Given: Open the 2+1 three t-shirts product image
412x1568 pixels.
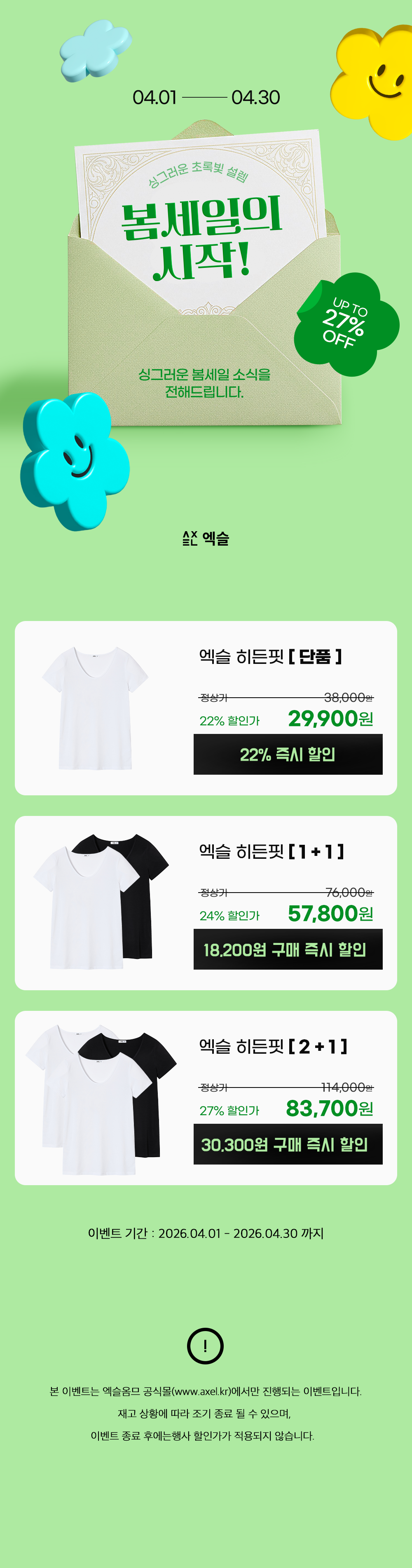Looking at the screenshot, I should click(101, 1099).
